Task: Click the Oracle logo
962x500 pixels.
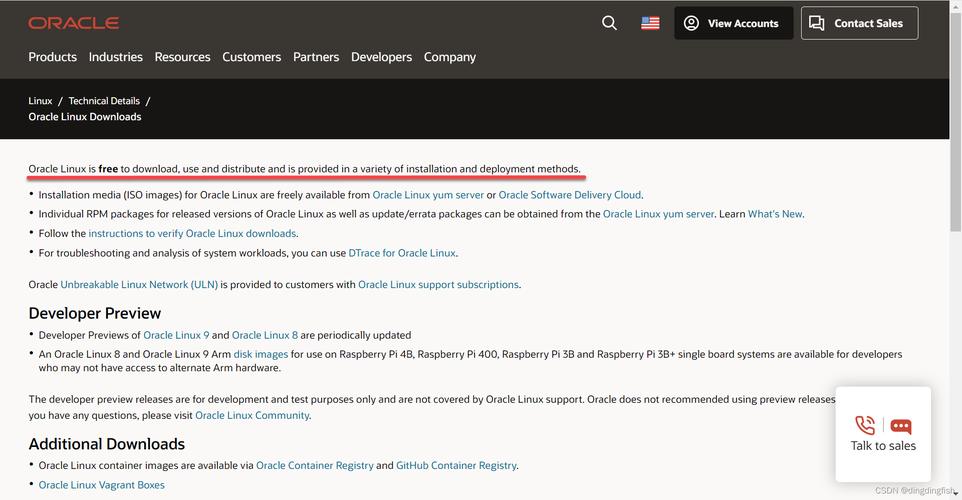Action: (x=74, y=23)
